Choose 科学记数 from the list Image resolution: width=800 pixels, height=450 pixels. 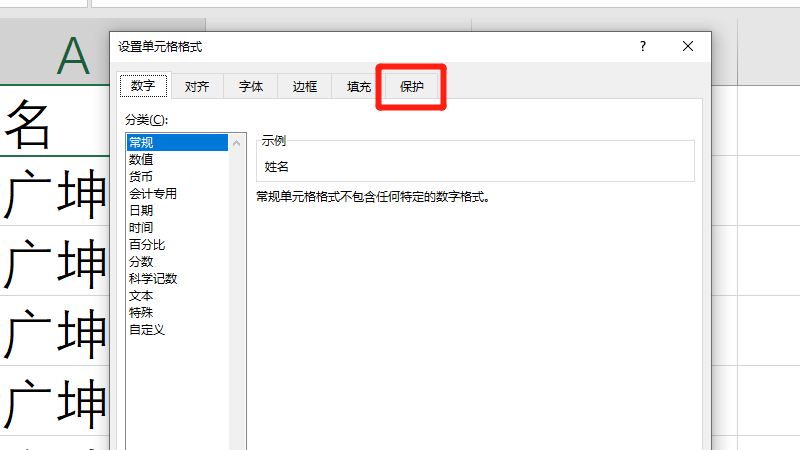pos(153,278)
